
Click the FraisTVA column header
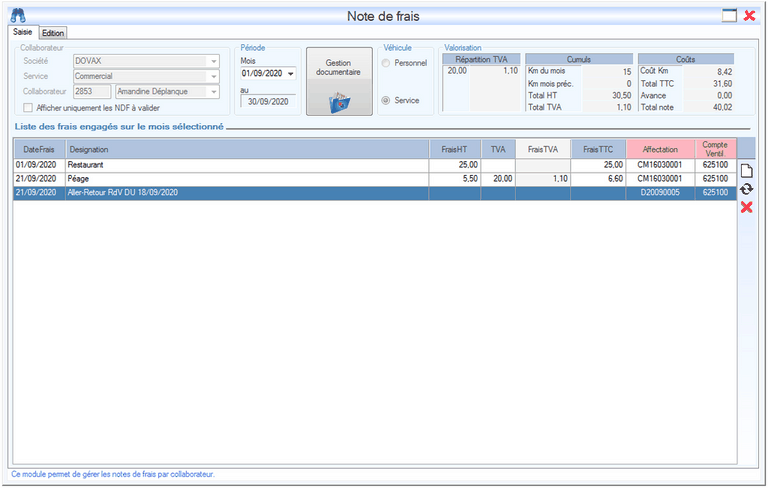pyautogui.click(x=543, y=149)
